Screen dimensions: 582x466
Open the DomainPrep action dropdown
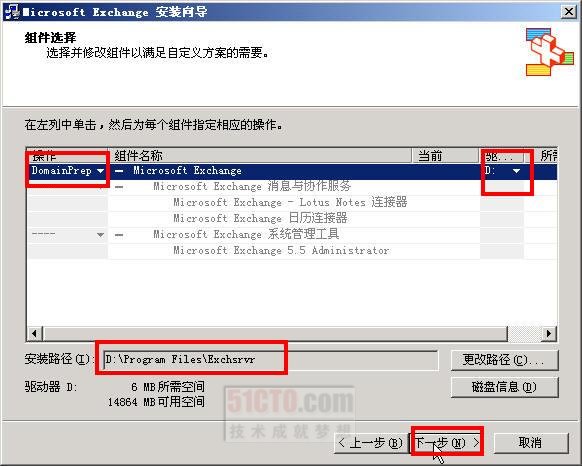point(100,171)
